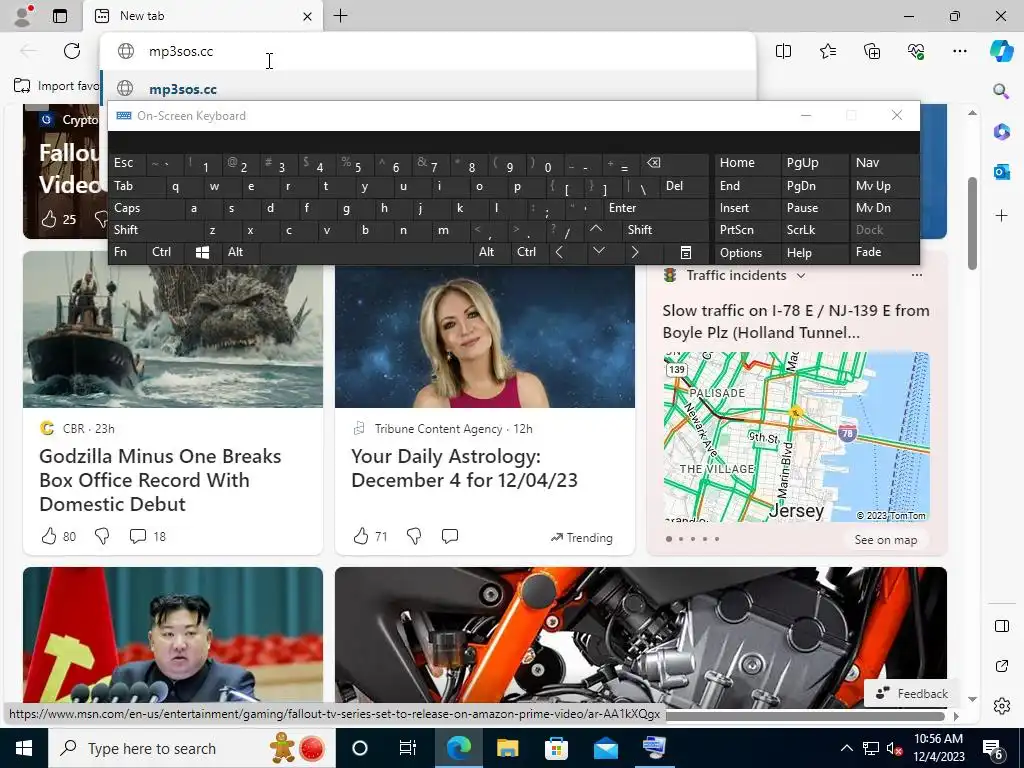Open the tab actions menu icon

pyautogui.click(x=60, y=16)
